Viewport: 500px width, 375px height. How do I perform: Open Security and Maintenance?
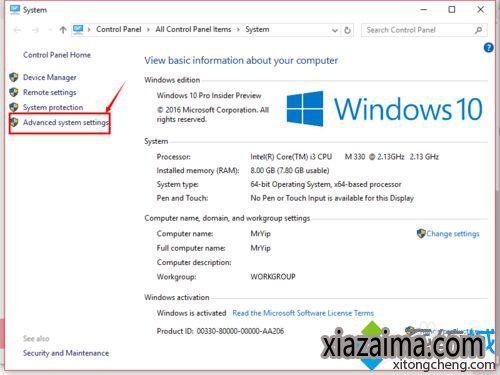pos(66,353)
